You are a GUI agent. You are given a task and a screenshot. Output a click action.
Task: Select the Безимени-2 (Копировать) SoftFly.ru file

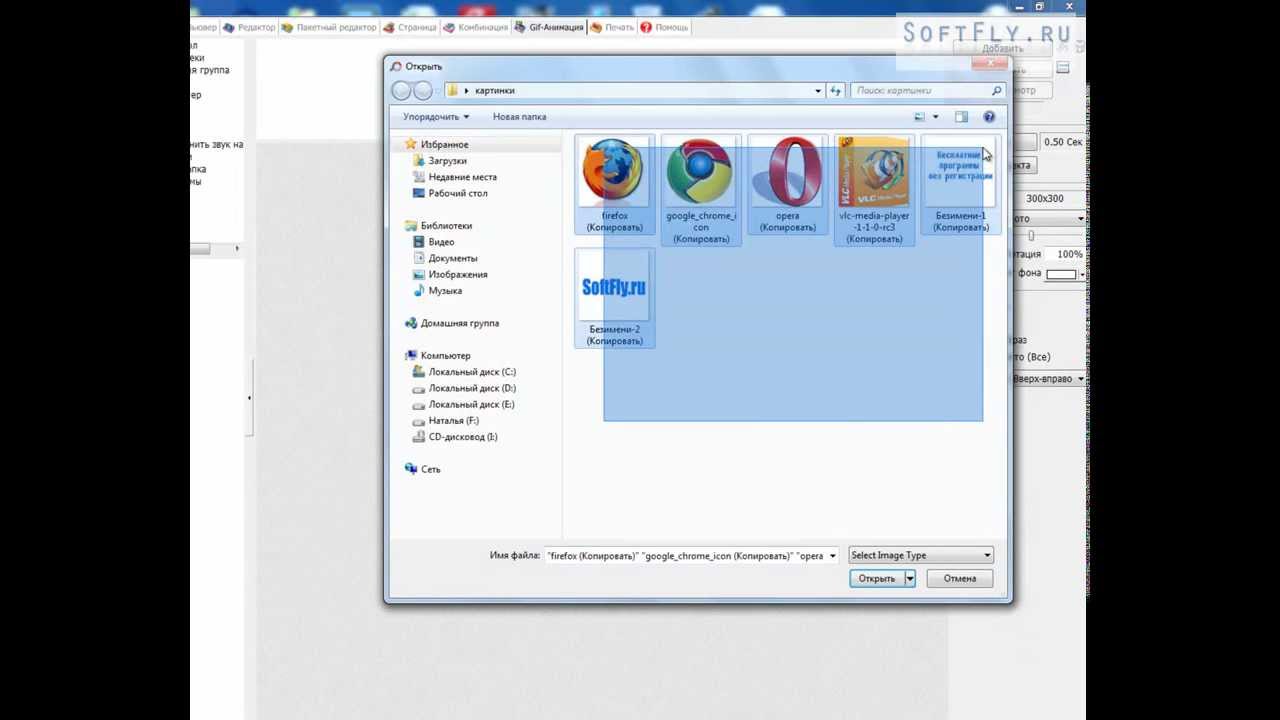click(614, 298)
